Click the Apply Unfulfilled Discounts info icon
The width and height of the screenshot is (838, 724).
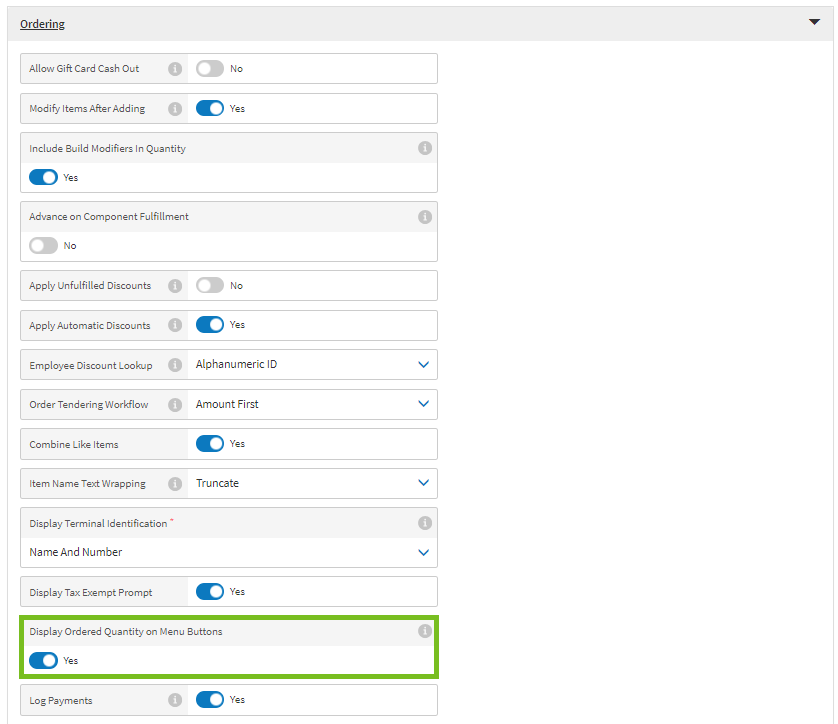coord(175,285)
